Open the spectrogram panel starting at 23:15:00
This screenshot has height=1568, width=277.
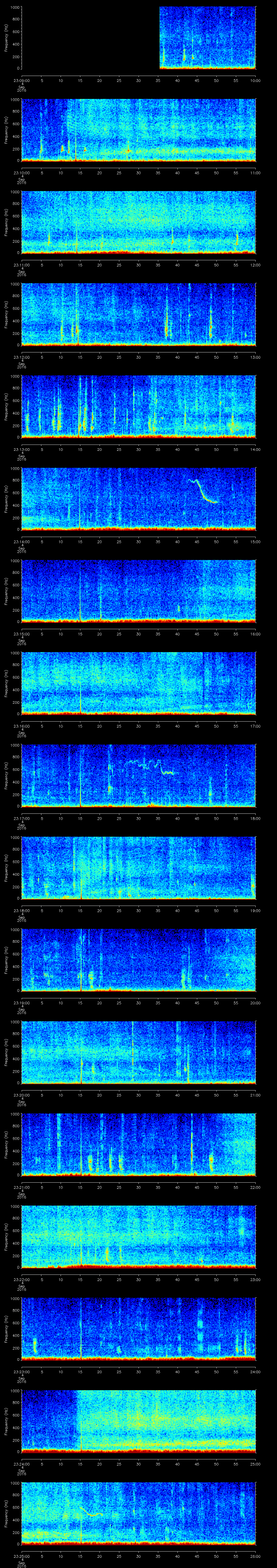139,591
